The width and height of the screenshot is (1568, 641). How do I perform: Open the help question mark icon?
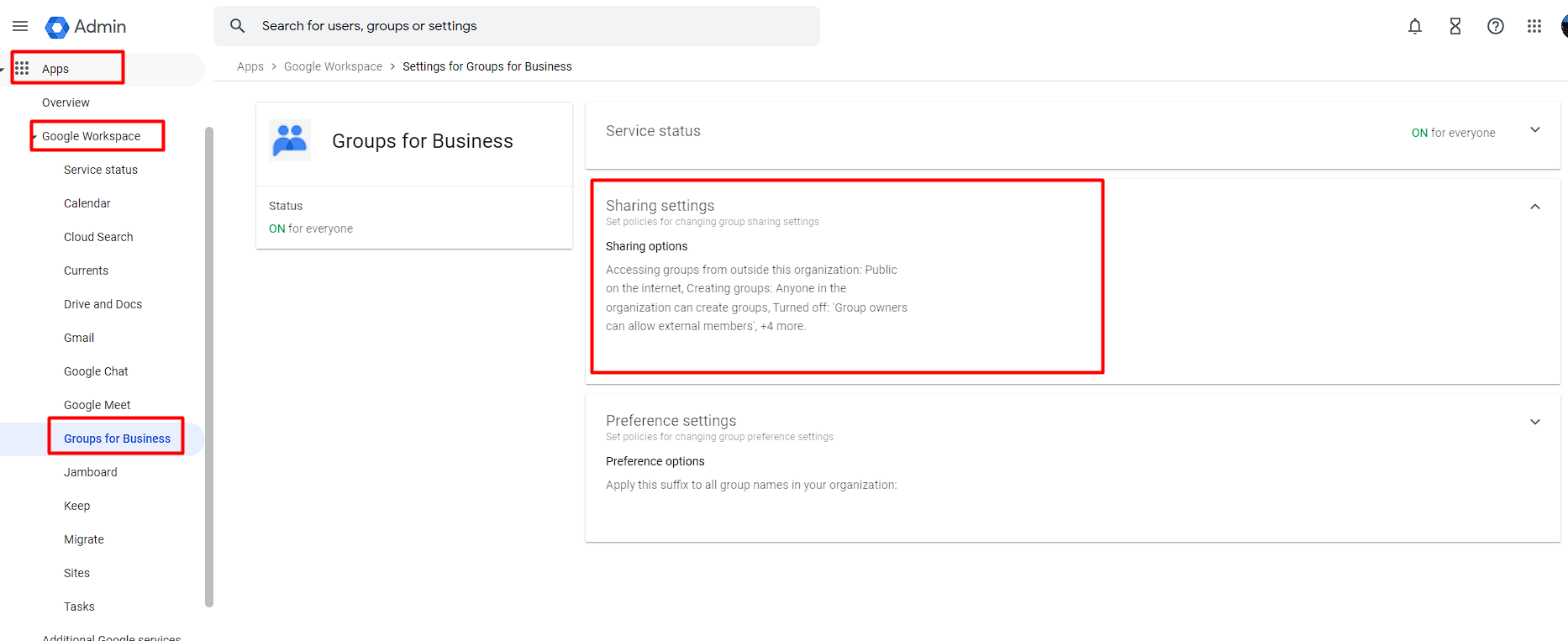(x=1496, y=26)
